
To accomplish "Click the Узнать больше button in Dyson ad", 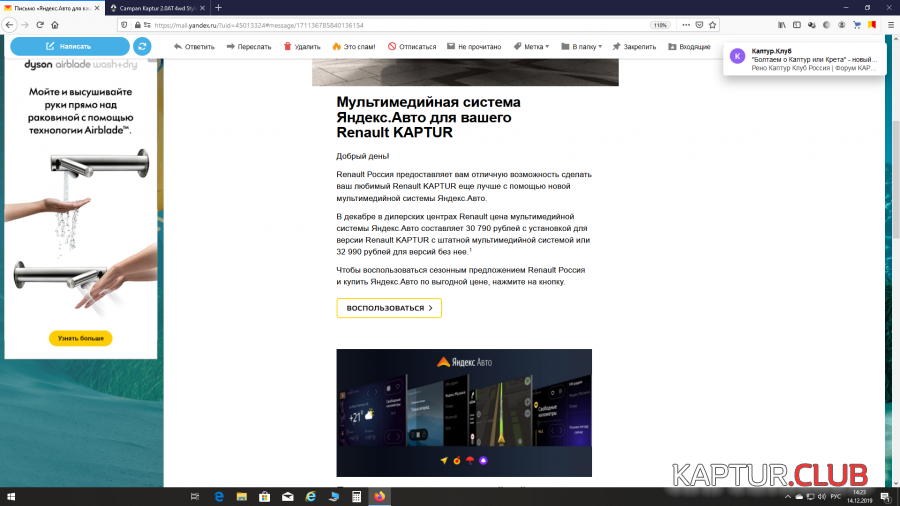I will click(x=80, y=339).
